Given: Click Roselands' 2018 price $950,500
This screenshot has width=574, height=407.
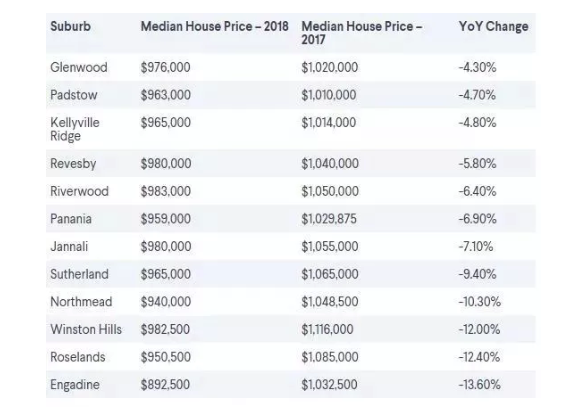Looking at the screenshot, I should pyautogui.click(x=166, y=357).
